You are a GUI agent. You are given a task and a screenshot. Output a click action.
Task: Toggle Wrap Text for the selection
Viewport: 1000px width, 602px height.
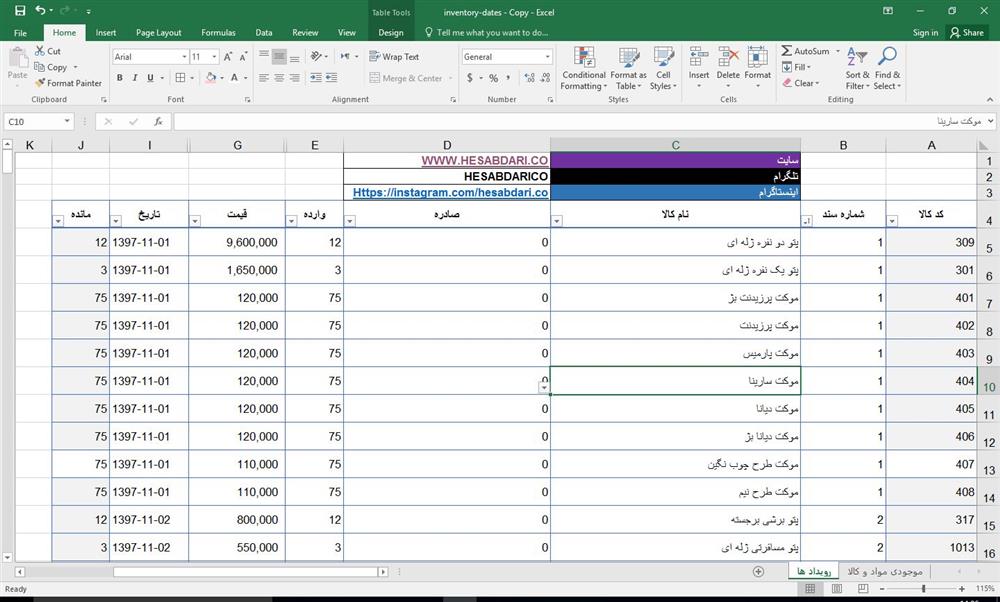[395, 57]
